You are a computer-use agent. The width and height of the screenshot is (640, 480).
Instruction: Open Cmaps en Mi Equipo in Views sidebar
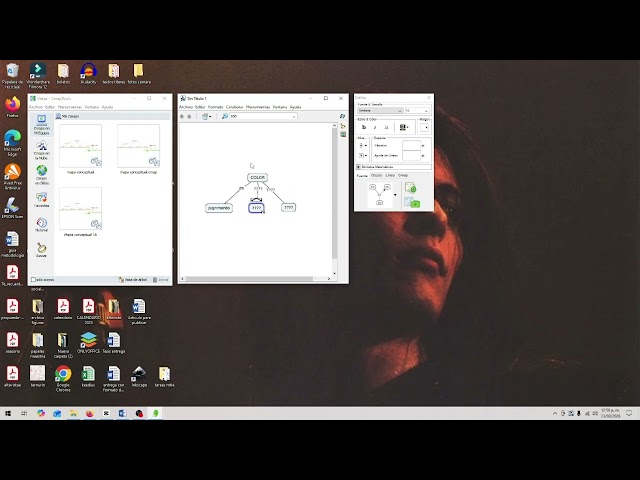(x=41, y=124)
